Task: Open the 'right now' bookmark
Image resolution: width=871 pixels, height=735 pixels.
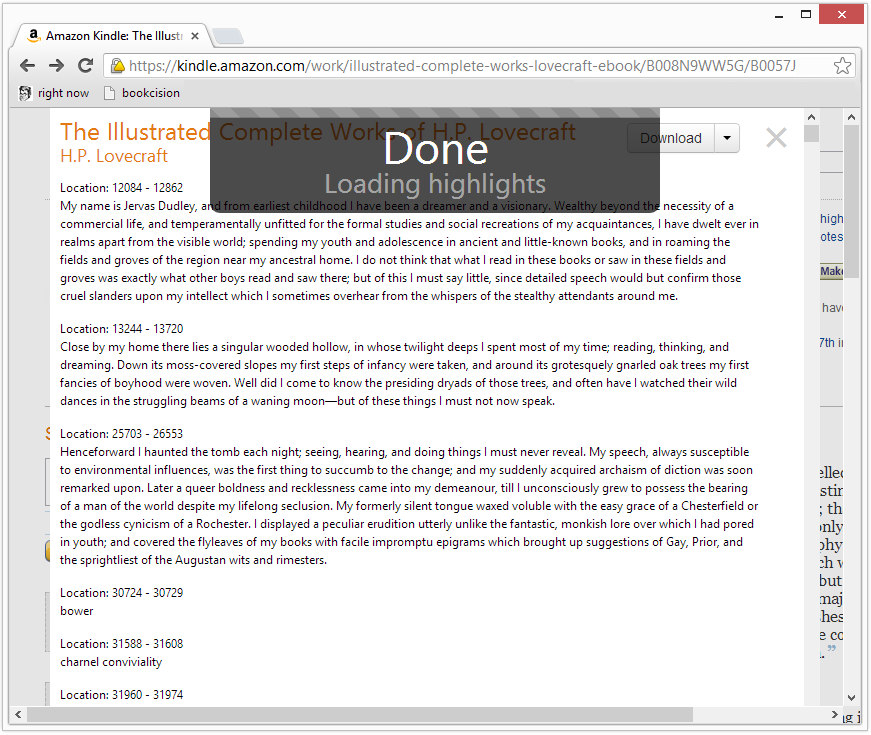Action: tap(54, 93)
